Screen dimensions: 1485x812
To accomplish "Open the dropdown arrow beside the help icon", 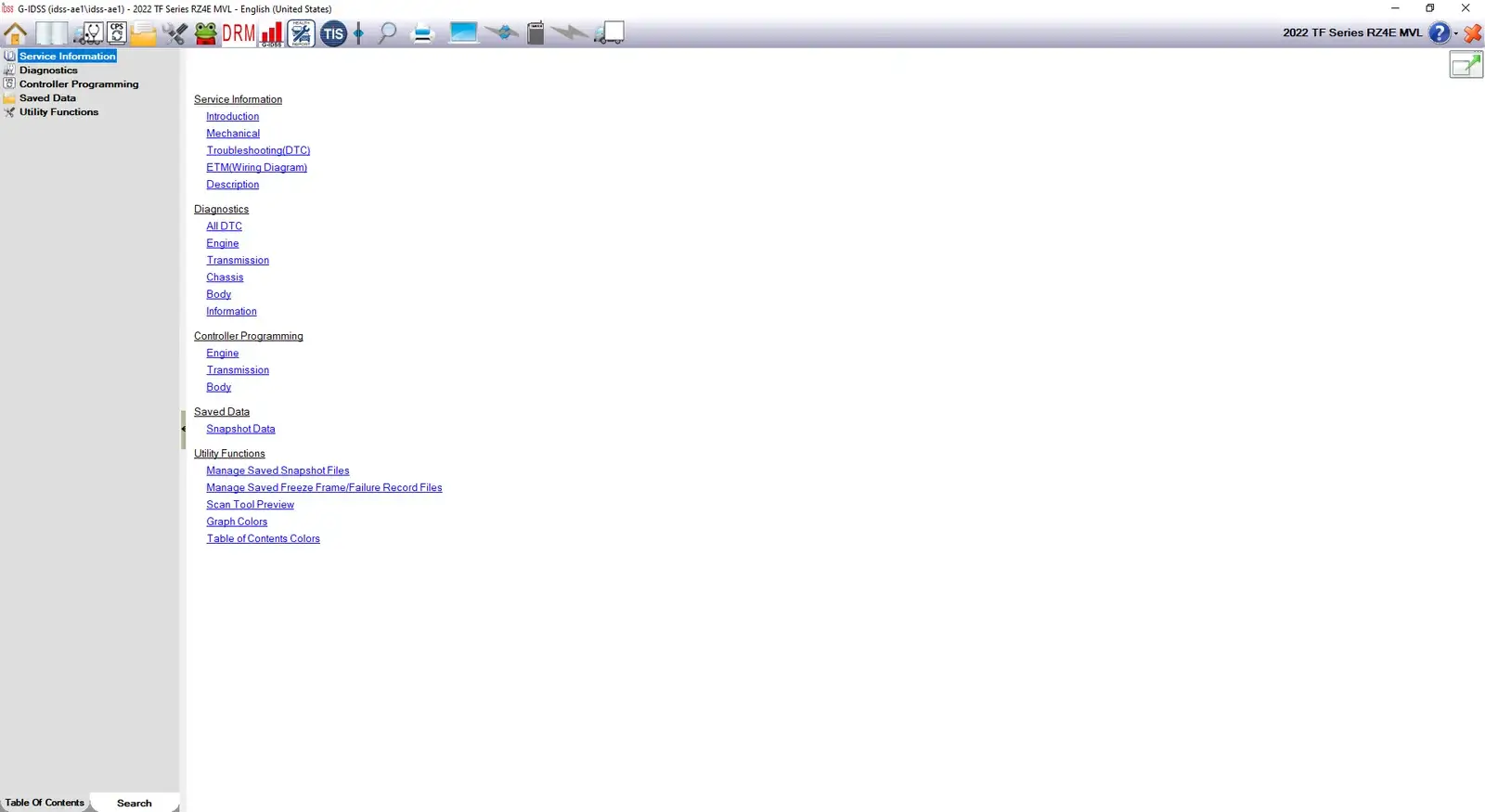I will click(x=1455, y=33).
